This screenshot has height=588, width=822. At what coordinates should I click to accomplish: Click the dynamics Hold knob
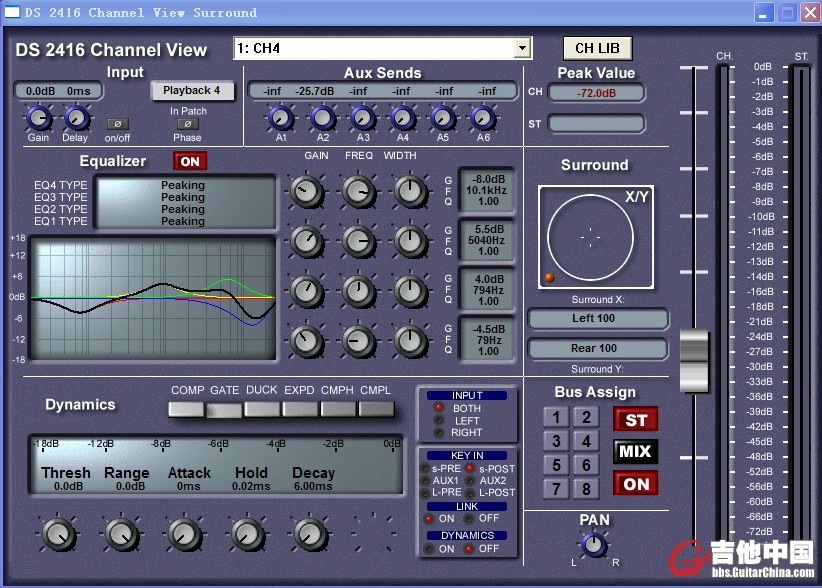coord(247,534)
